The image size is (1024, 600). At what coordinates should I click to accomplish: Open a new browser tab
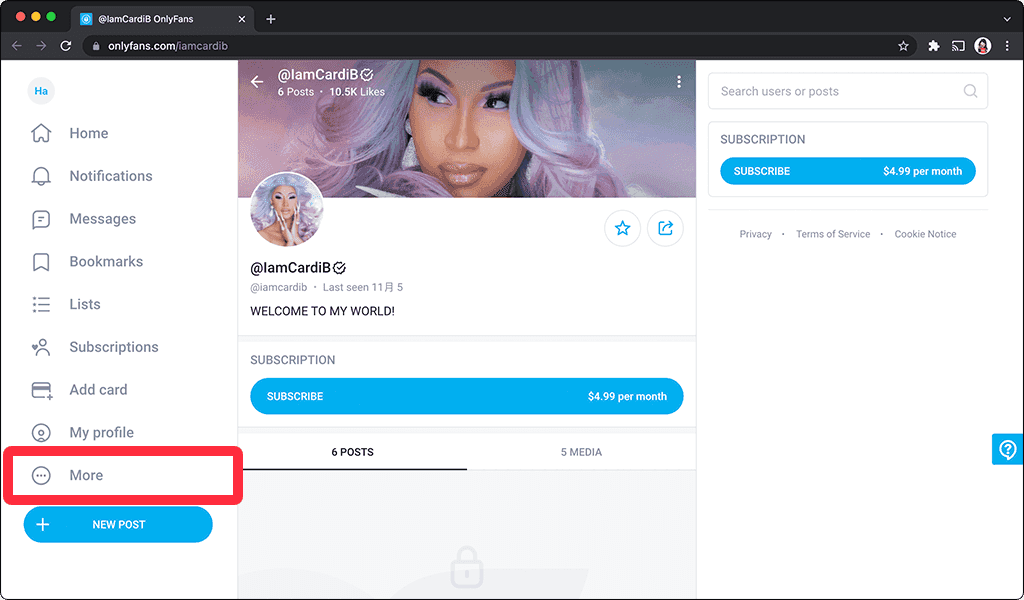click(271, 19)
